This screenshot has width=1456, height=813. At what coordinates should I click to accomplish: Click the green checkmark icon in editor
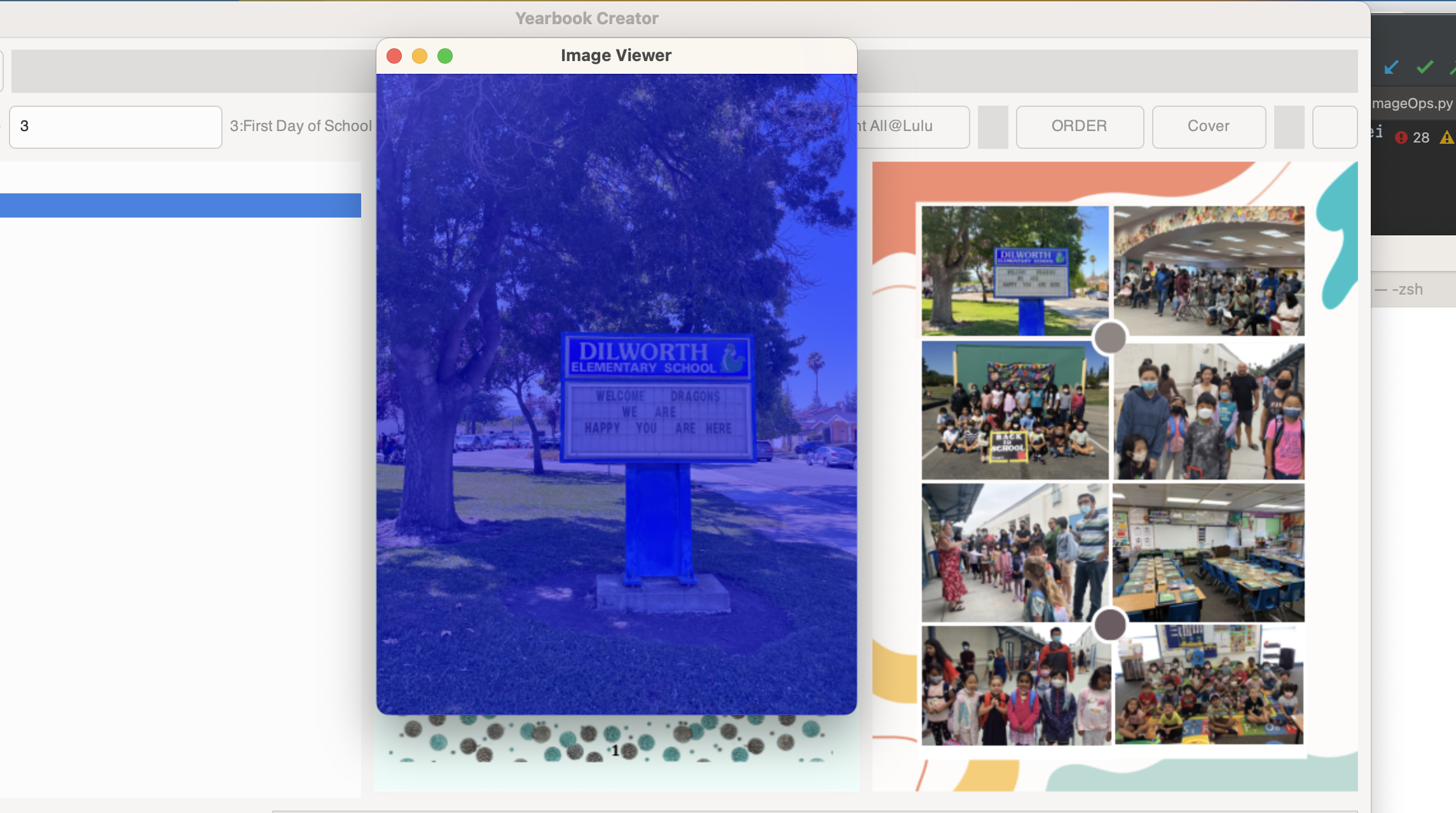pyautogui.click(x=1425, y=67)
